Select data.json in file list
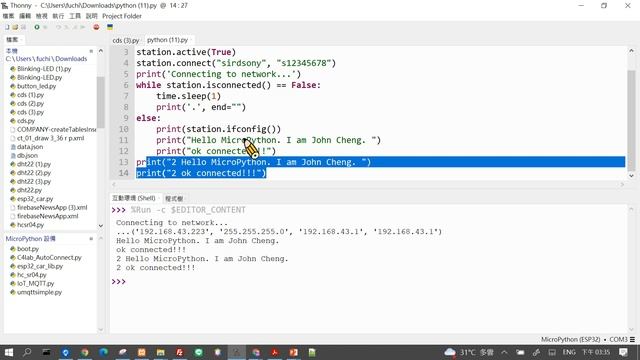 coord(29,147)
